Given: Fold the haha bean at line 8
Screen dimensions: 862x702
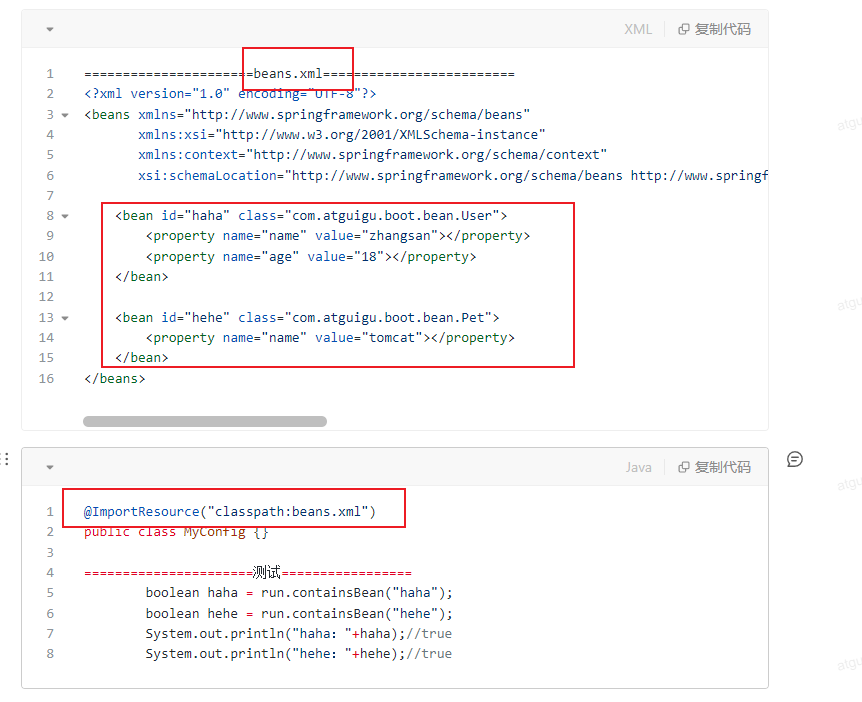Looking at the screenshot, I should tap(65, 216).
